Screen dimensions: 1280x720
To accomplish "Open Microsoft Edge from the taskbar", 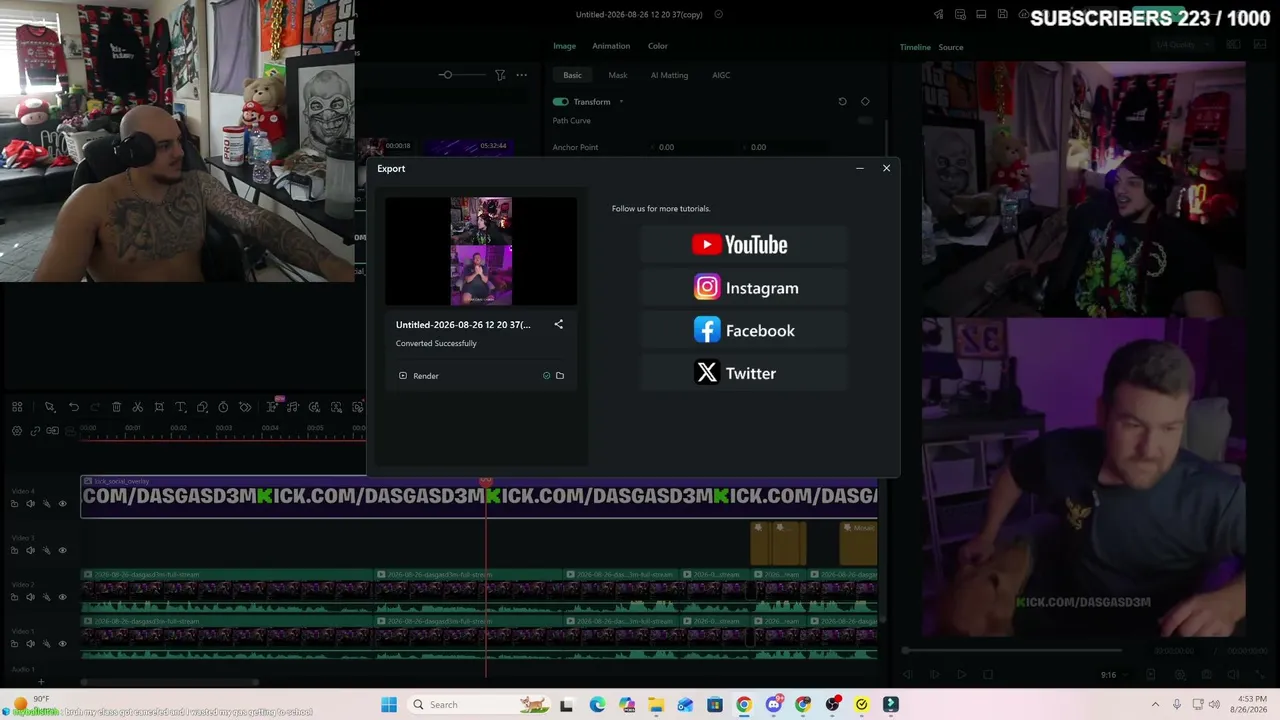I will 597,705.
